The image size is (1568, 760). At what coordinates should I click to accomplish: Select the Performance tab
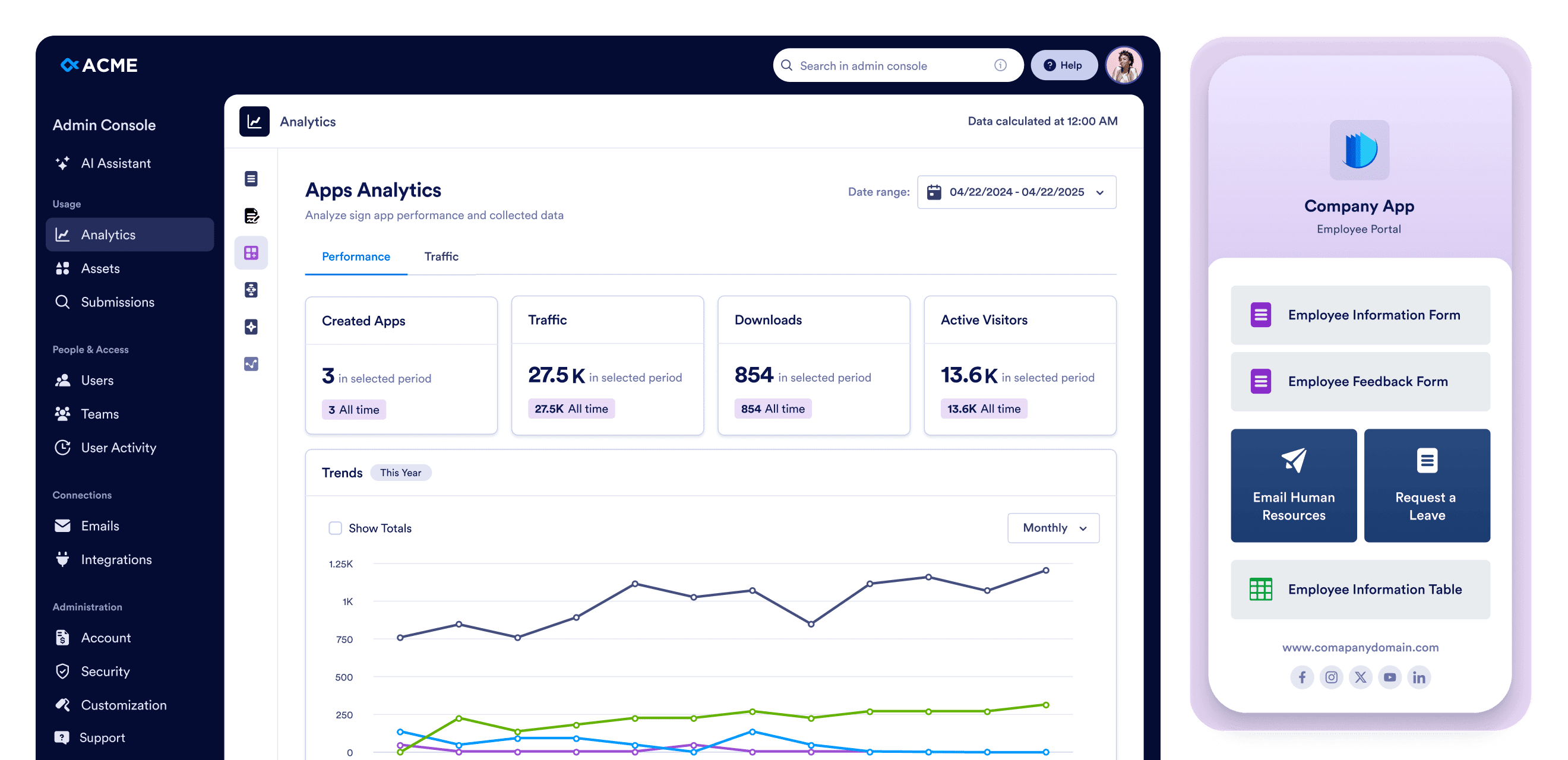click(356, 256)
